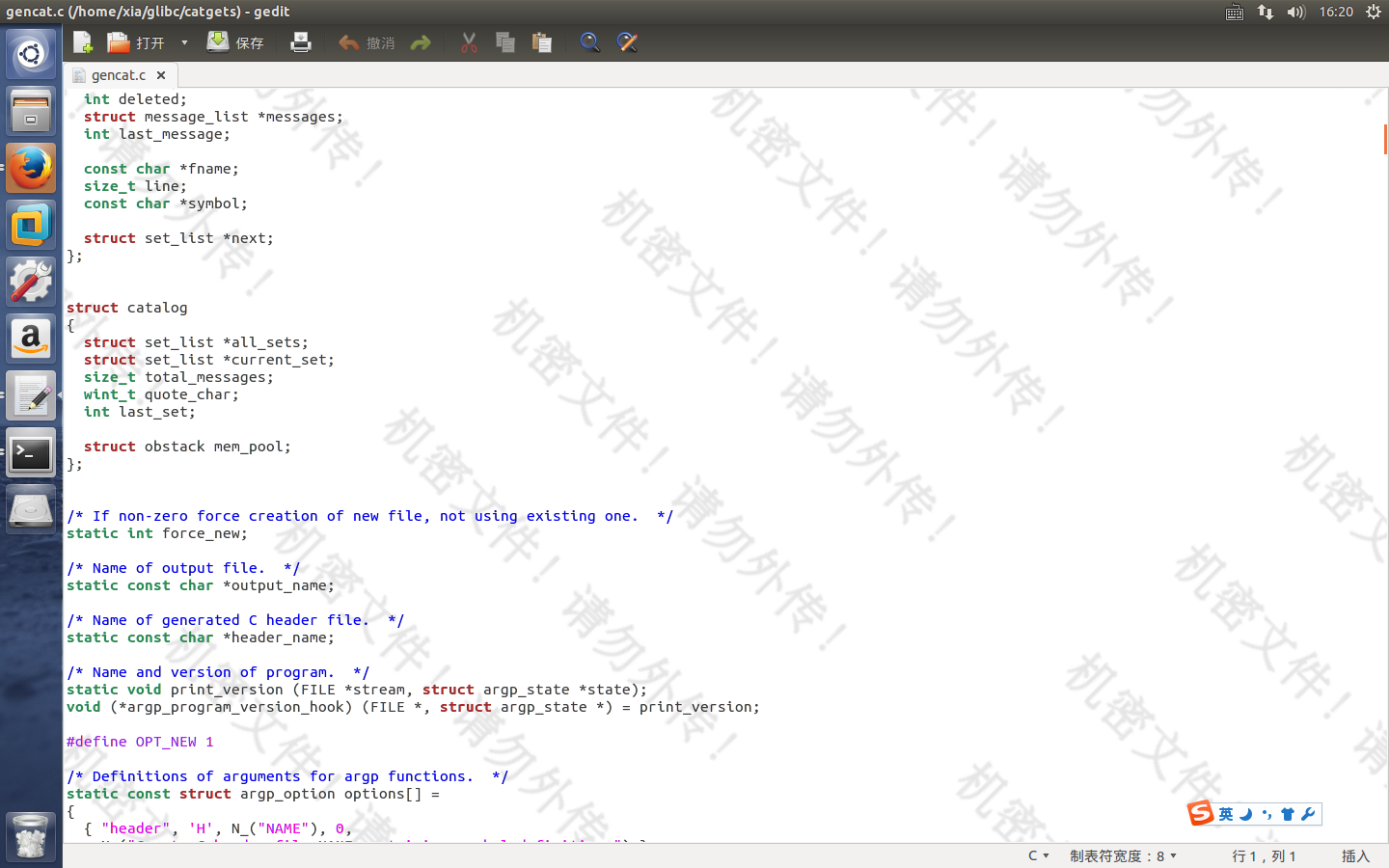
Task: Open the system session gear menu
Action: tap(1374, 12)
